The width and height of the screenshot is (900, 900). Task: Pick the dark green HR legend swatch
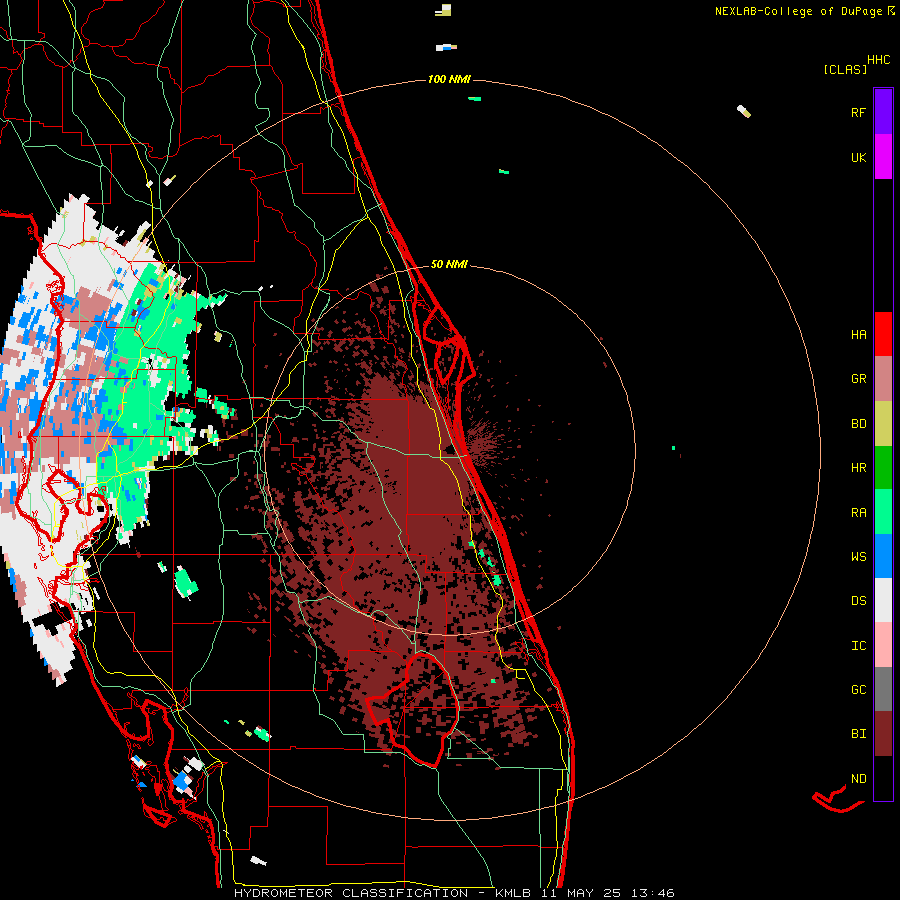pos(883,467)
